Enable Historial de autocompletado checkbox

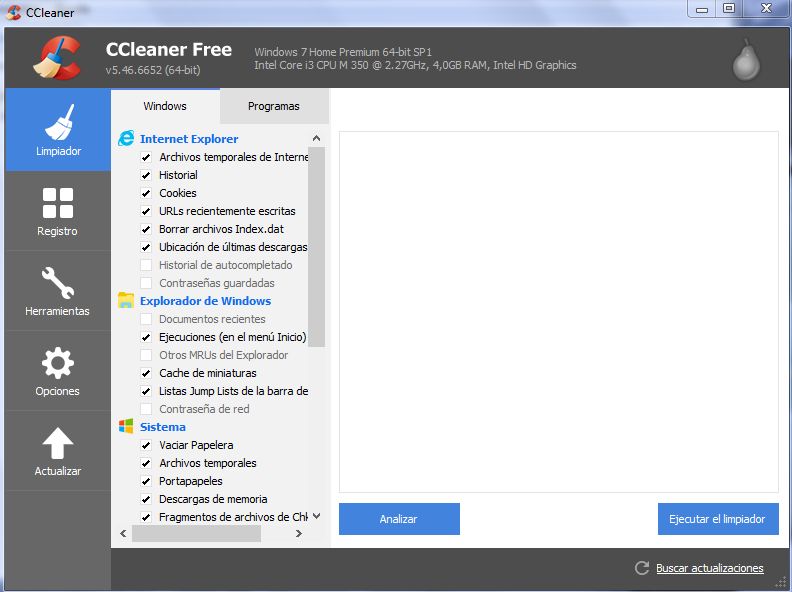tap(146, 265)
